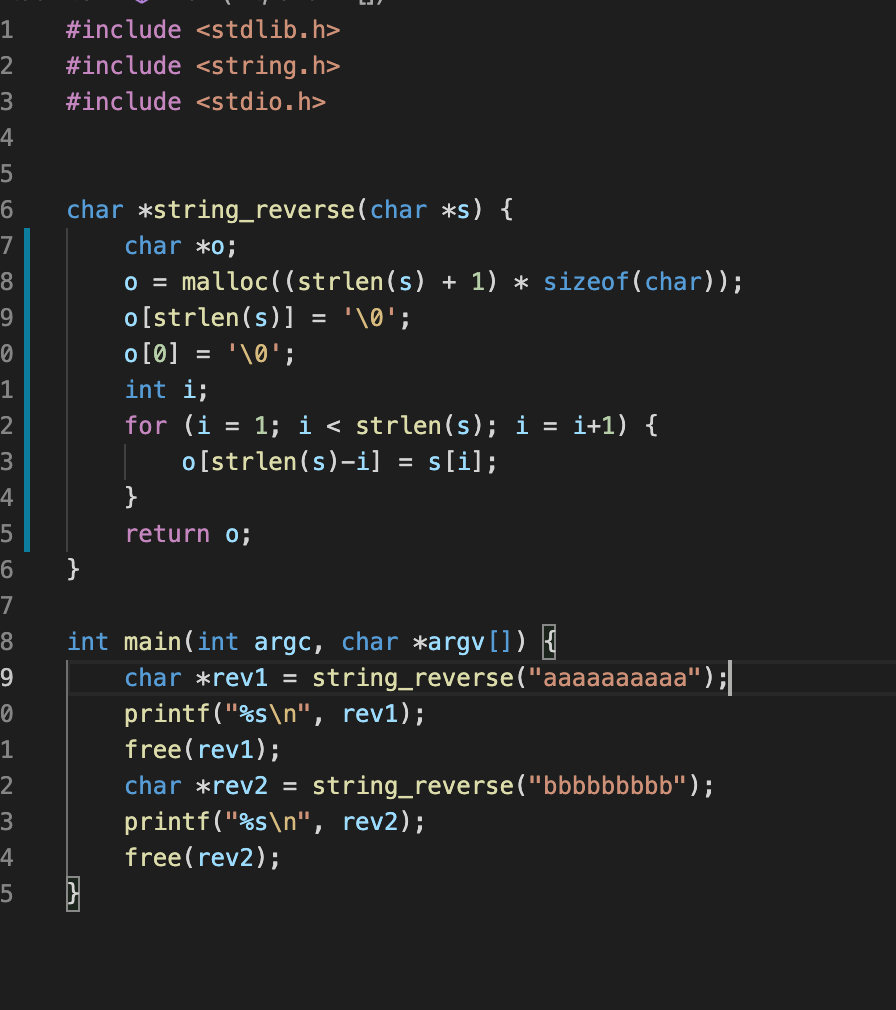The image size is (896, 1010).
Task: Click the 'int i;' declaration
Action: pyautogui.click(x=166, y=390)
